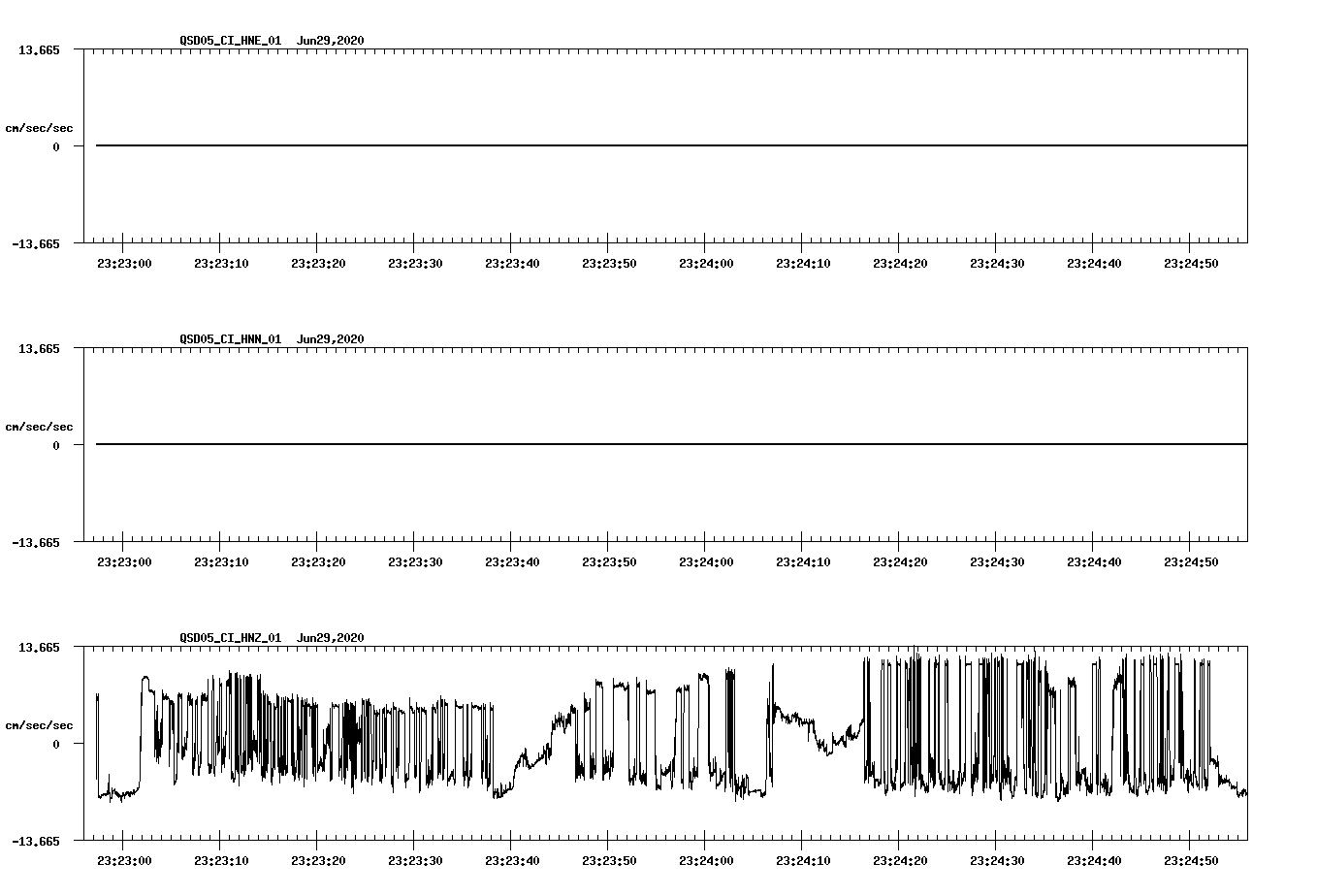The width and height of the screenshot is (1317, 896).
Task: Click the QSD05_CI_HNN_01 plot title
Action: pyautogui.click(x=231, y=339)
